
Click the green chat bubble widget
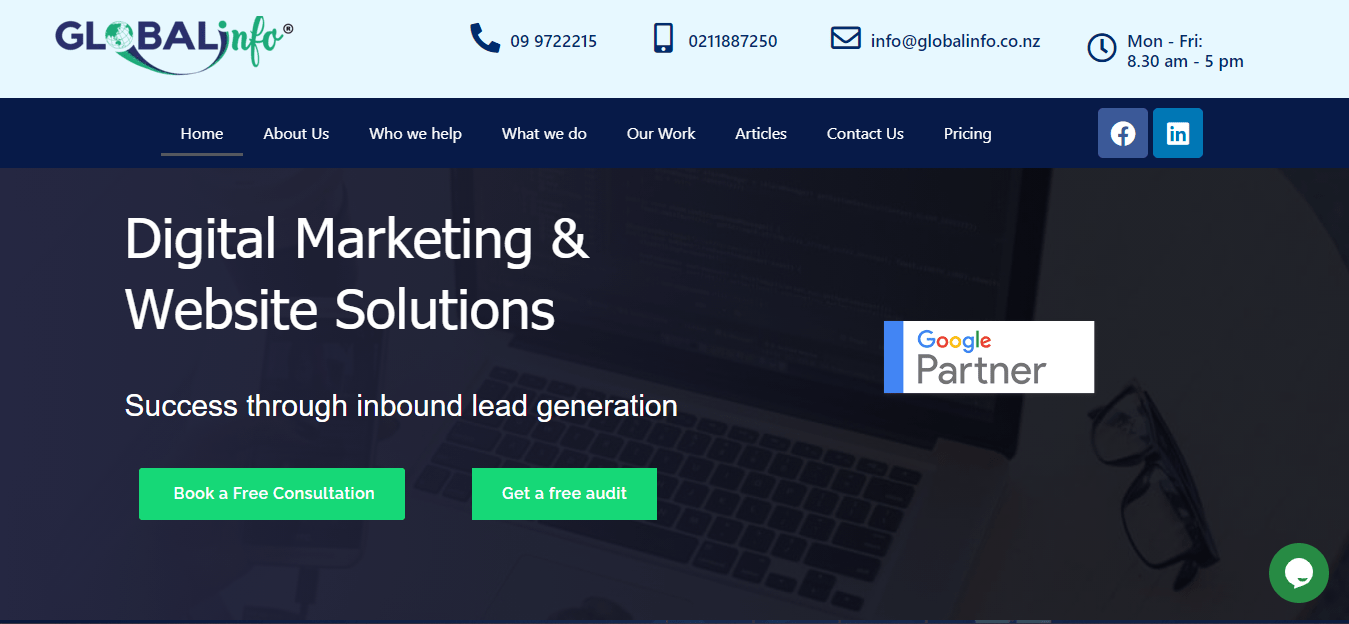pyautogui.click(x=1299, y=573)
